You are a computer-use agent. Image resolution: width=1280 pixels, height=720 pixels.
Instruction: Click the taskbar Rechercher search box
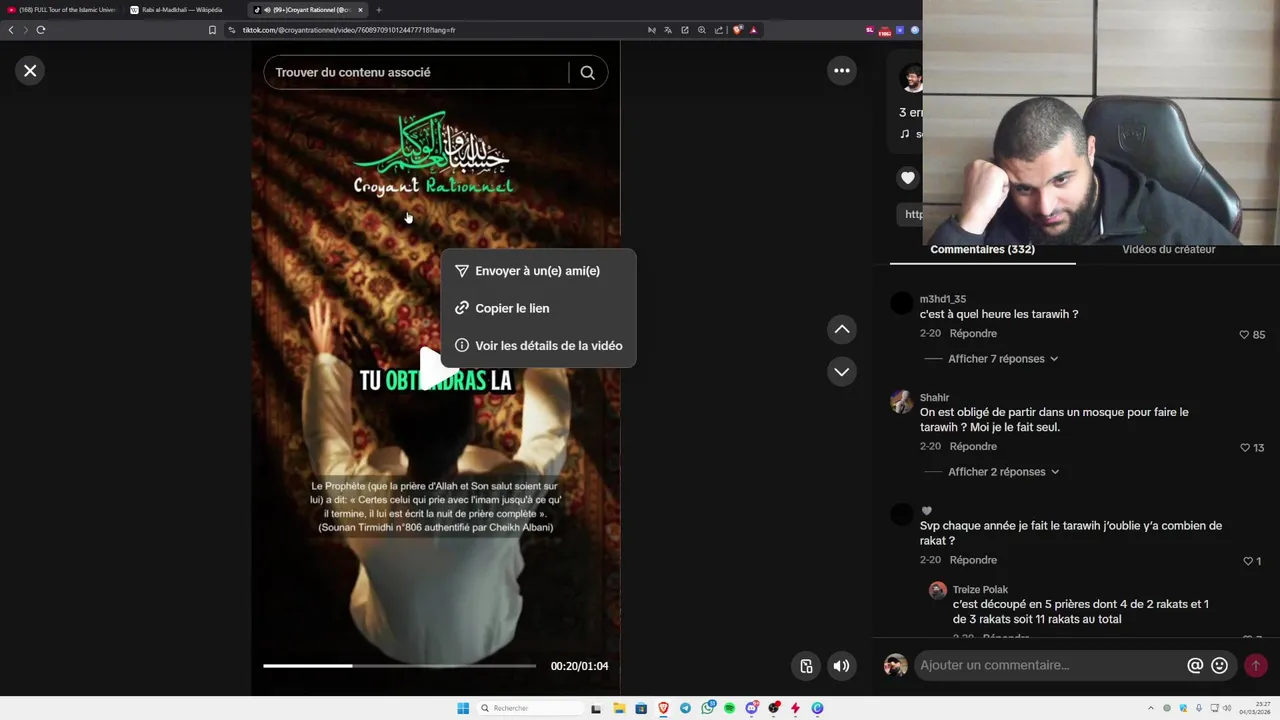528,708
